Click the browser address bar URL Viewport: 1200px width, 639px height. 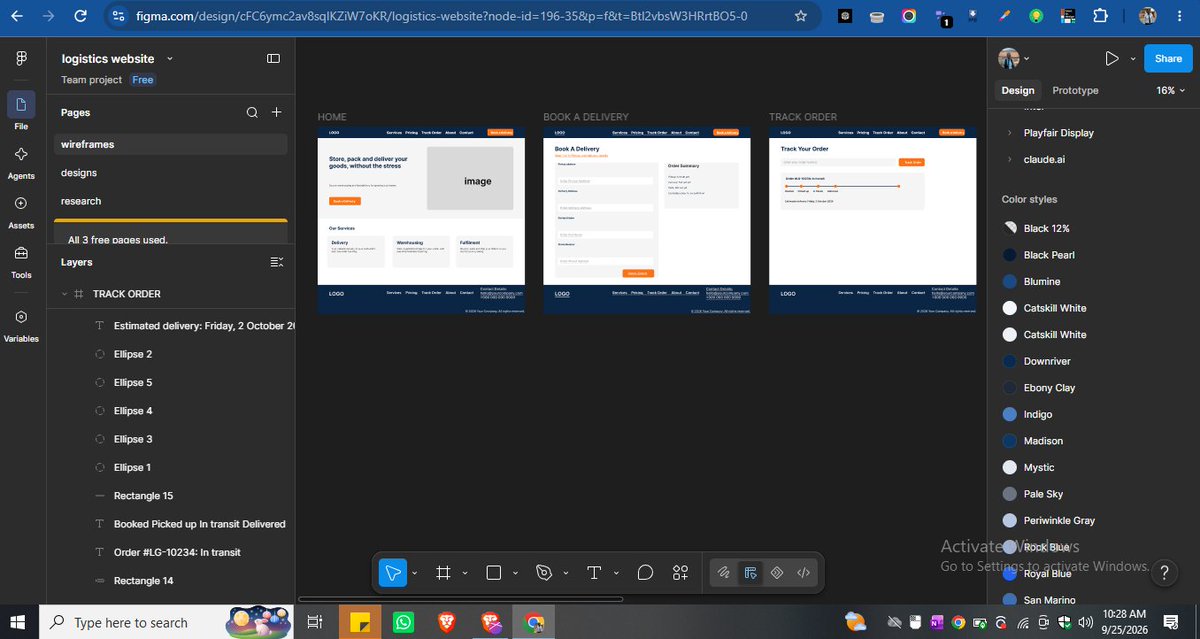point(440,16)
